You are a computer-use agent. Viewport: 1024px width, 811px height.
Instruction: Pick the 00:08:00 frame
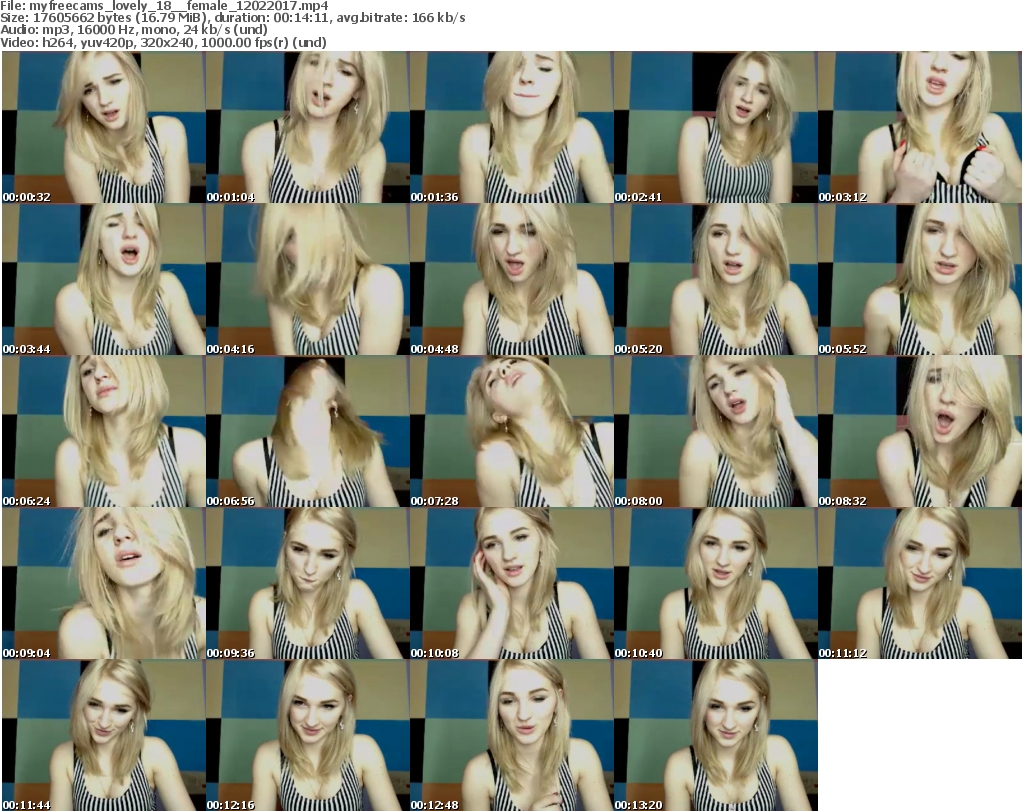pos(715,432)
